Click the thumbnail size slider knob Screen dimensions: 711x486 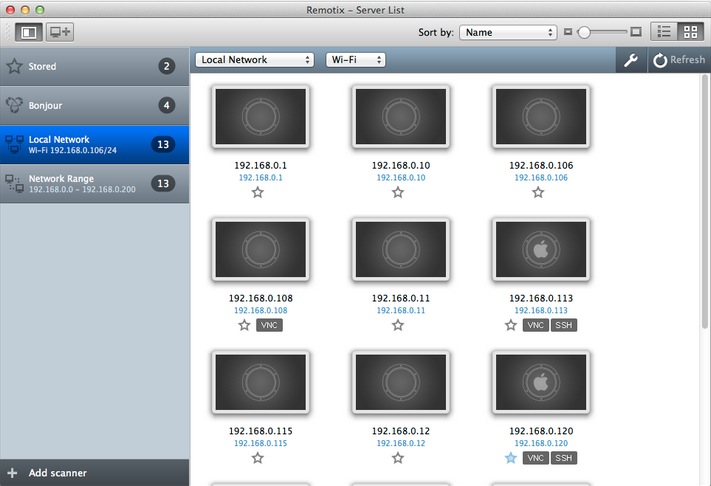[583, 32]
